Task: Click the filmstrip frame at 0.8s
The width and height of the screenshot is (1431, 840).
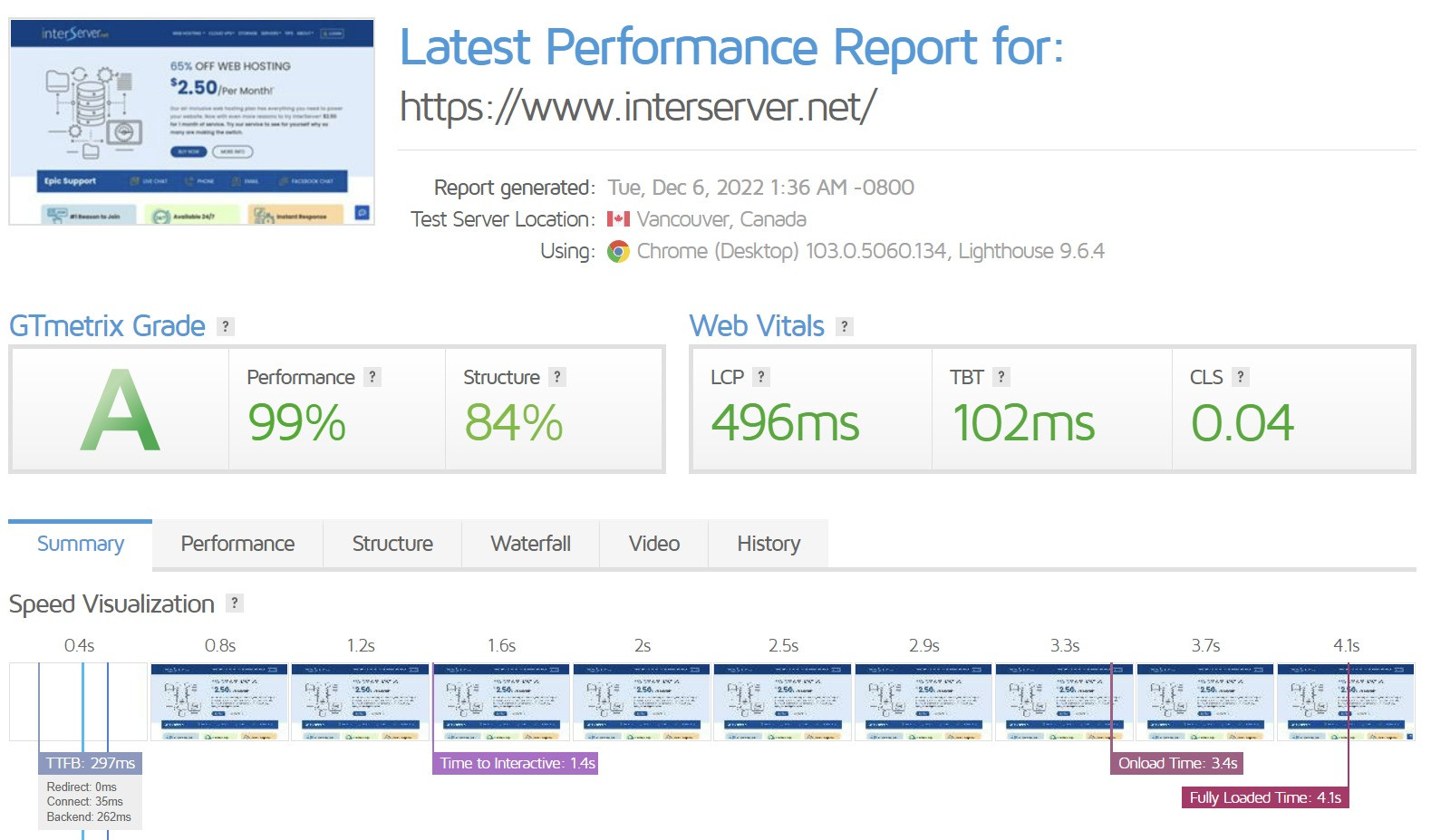Action: [x=219, y=702]
